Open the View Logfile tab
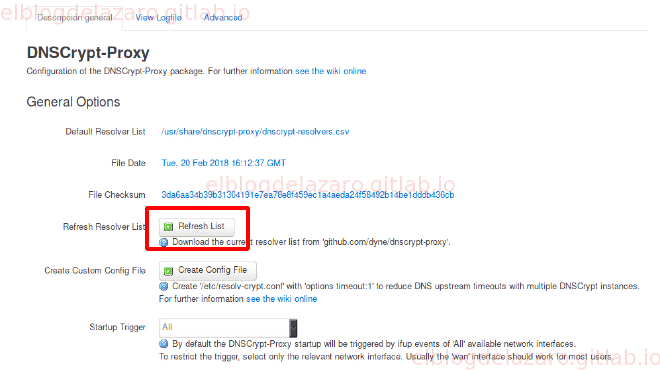The height and width of the screenshot is (370, 660). [158, 18]
